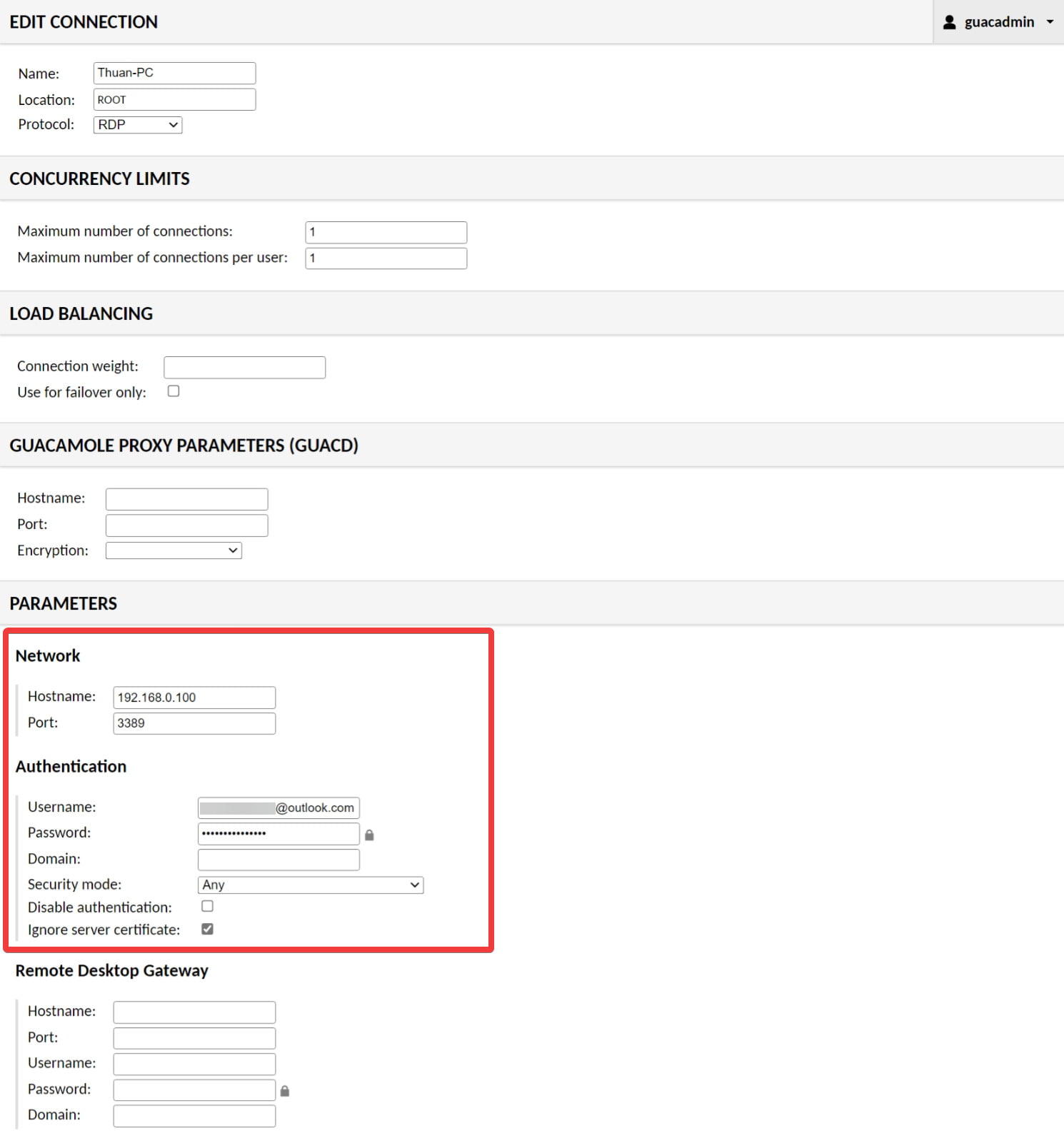
Task: Click the connection Name field Thuan-PC
Action: click(x=174, y=73)
